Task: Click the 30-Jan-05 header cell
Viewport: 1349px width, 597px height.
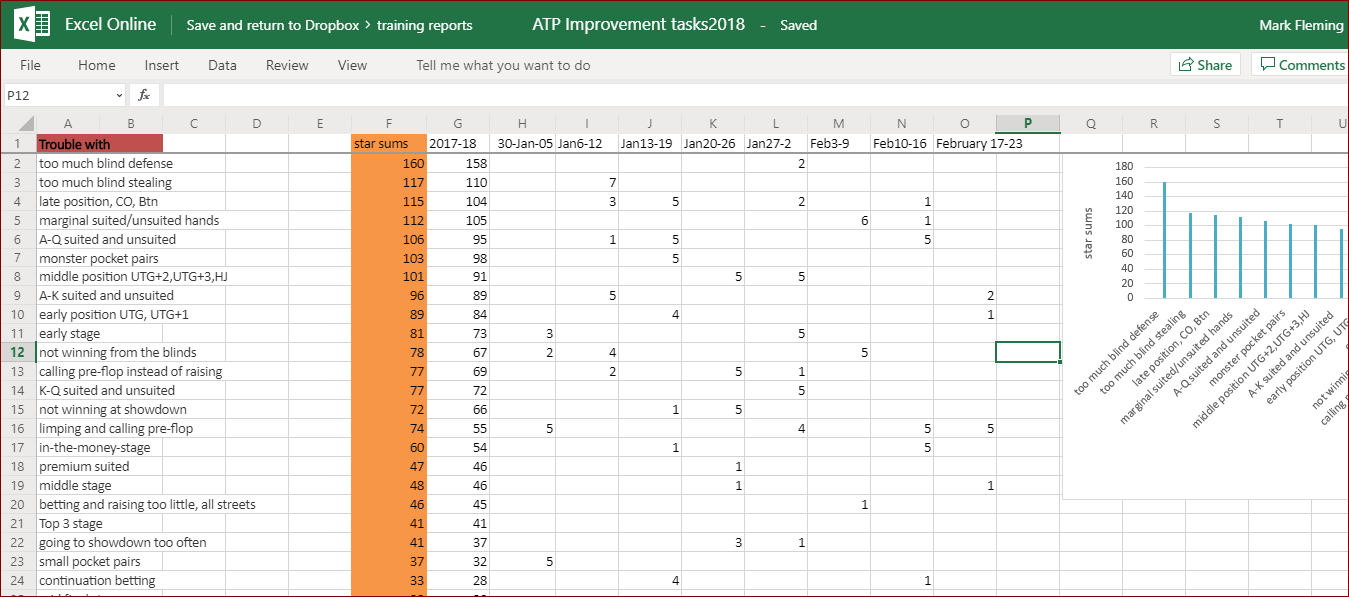Action: 523,144
